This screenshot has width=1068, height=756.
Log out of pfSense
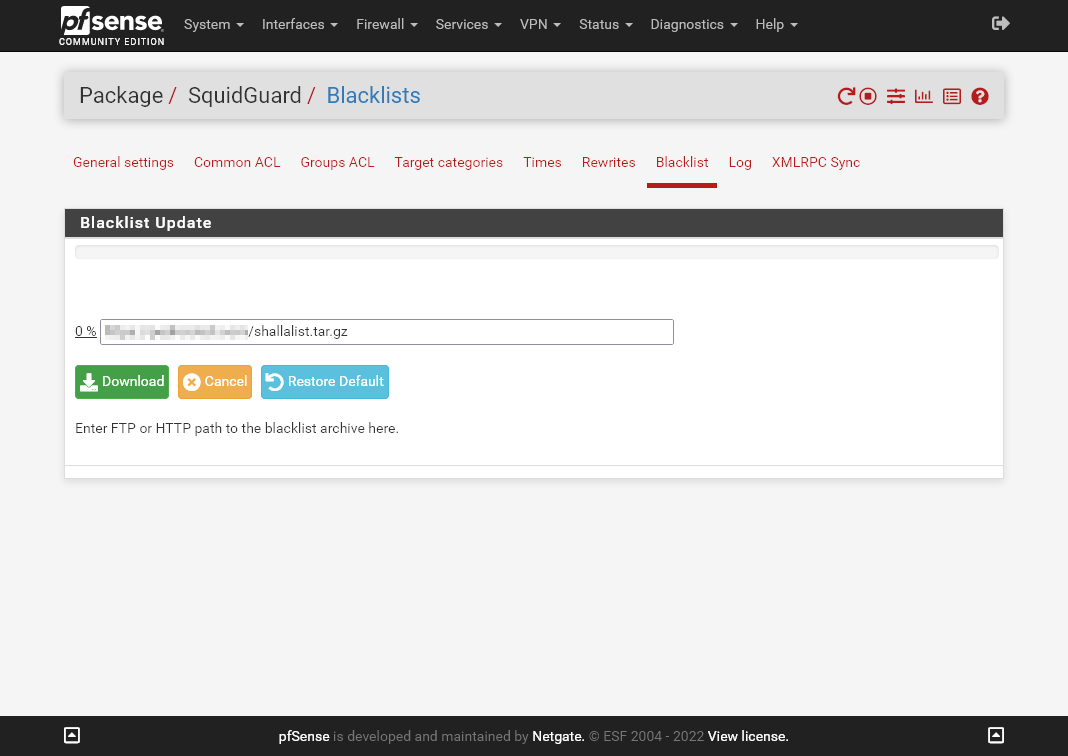tap(1000, 22)
